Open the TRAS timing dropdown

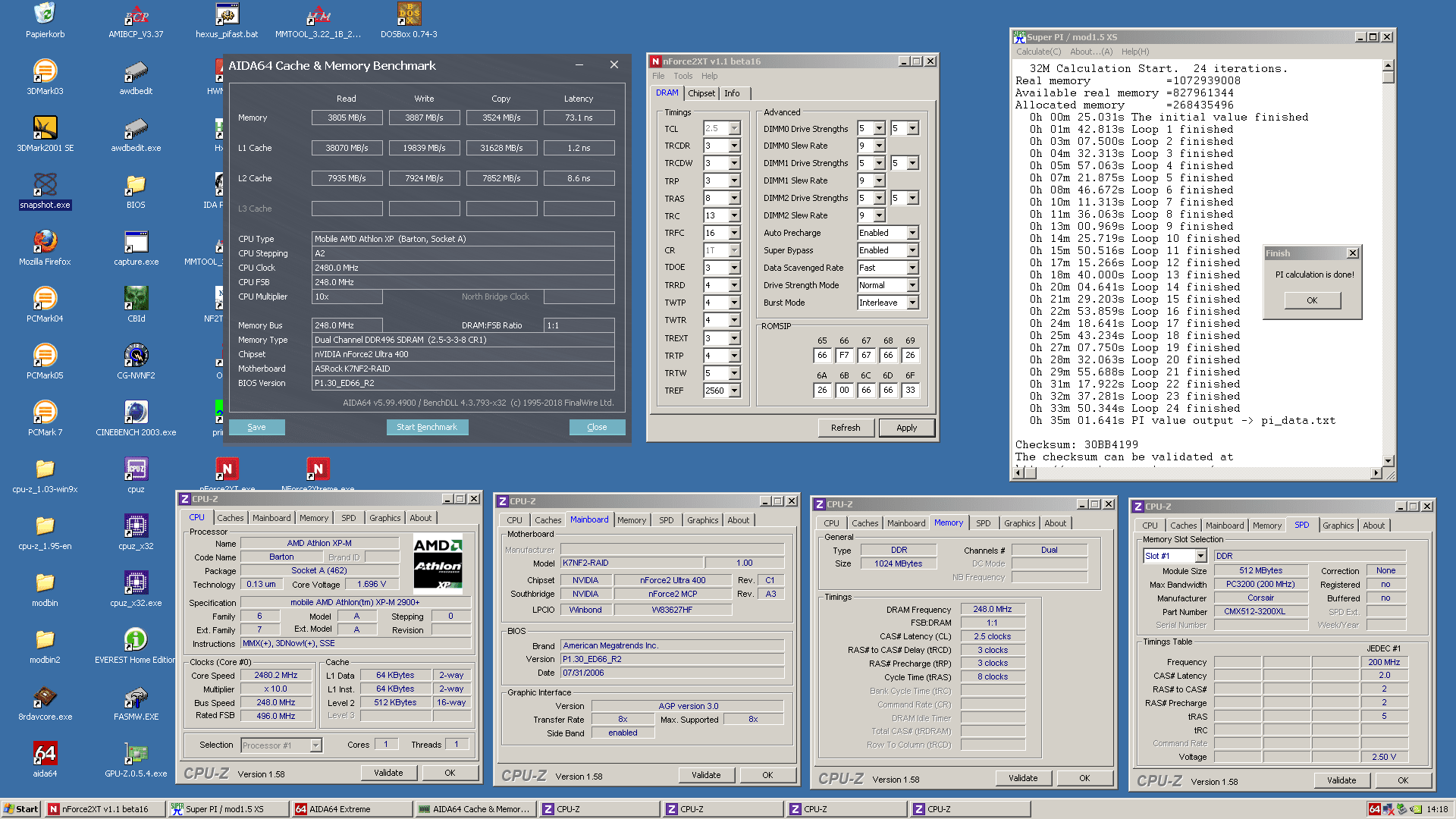tap(734, 198)
